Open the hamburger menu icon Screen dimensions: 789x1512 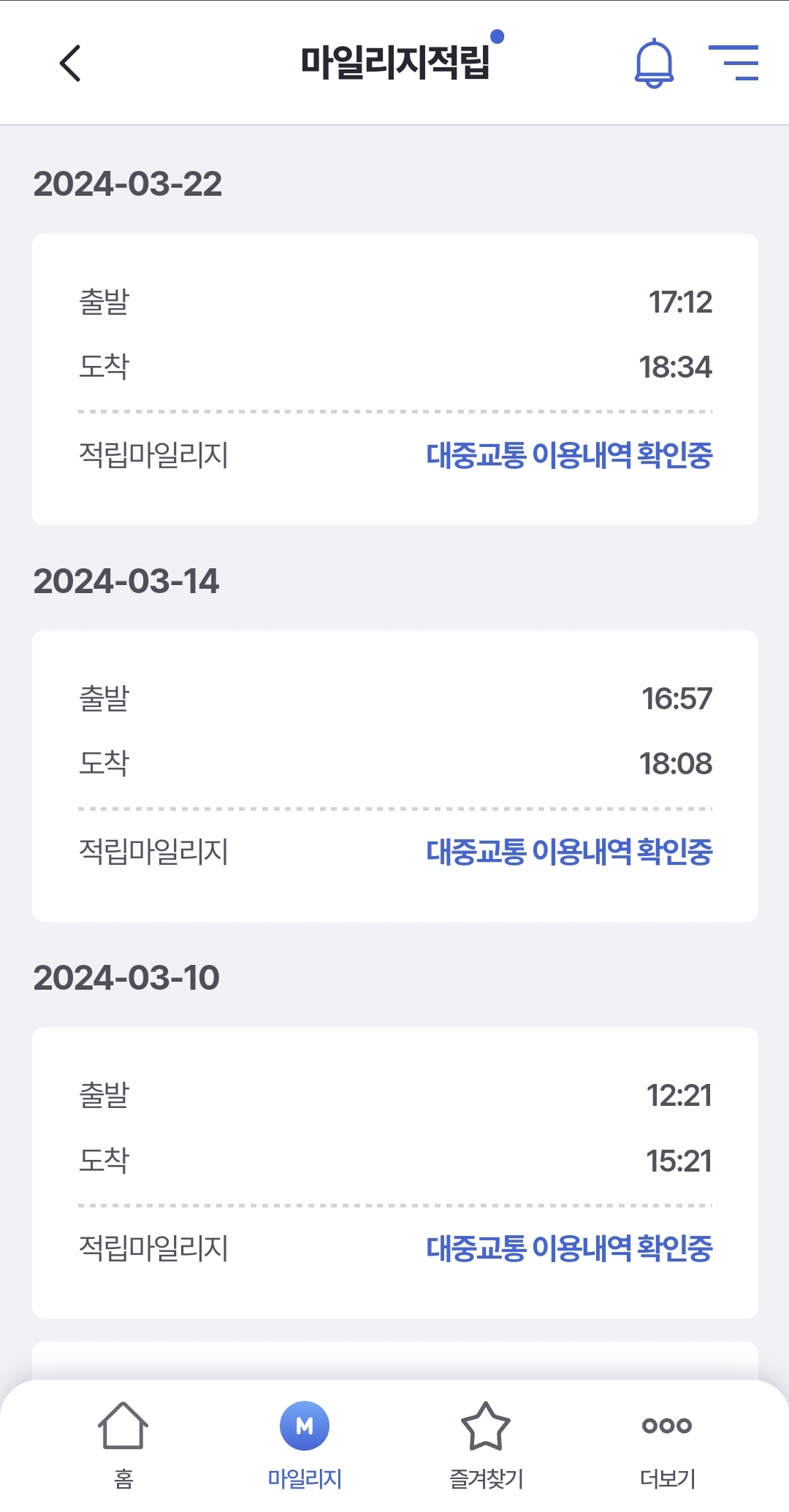(733, 63)
